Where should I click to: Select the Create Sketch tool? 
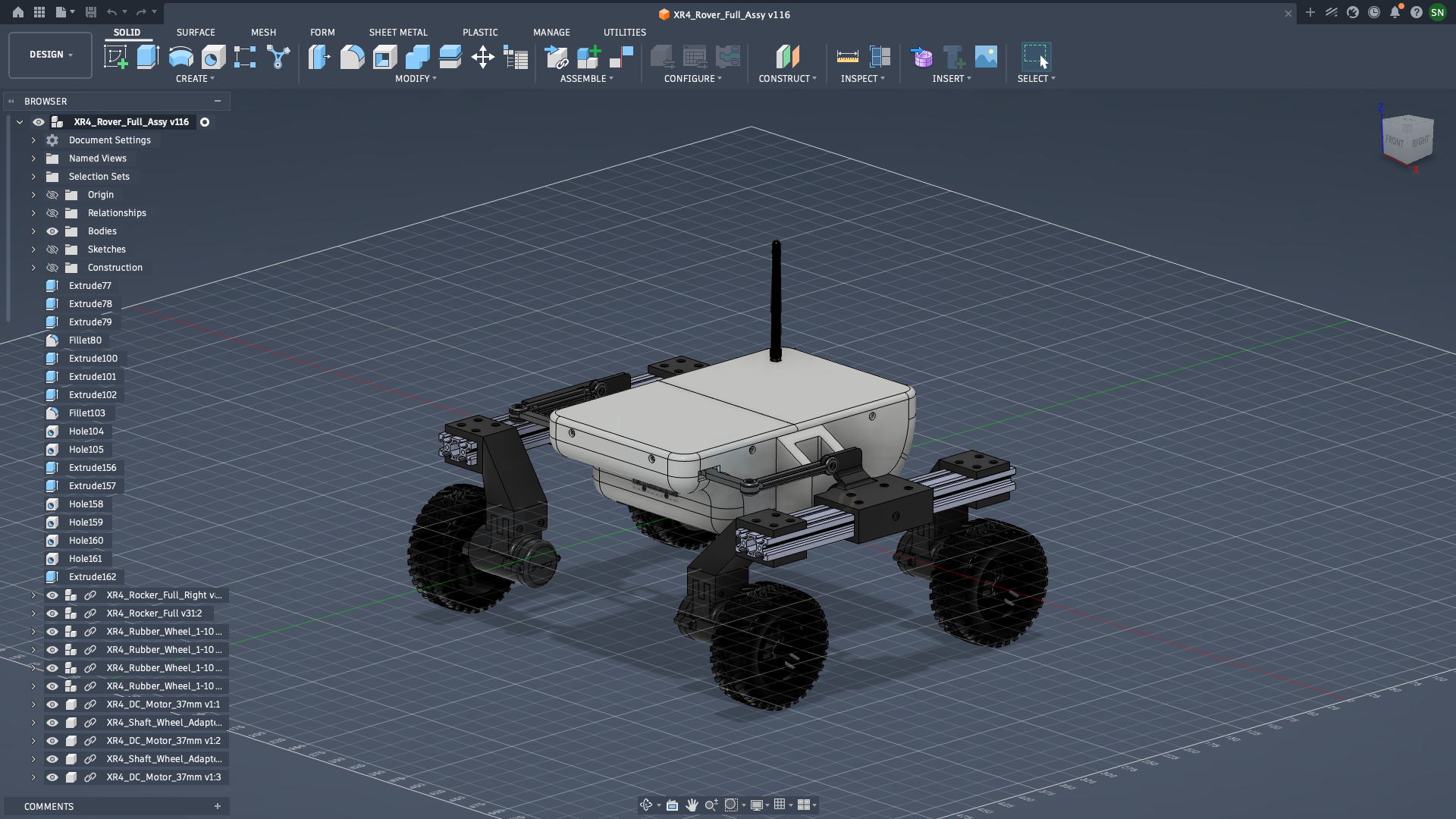pos(115,57)
